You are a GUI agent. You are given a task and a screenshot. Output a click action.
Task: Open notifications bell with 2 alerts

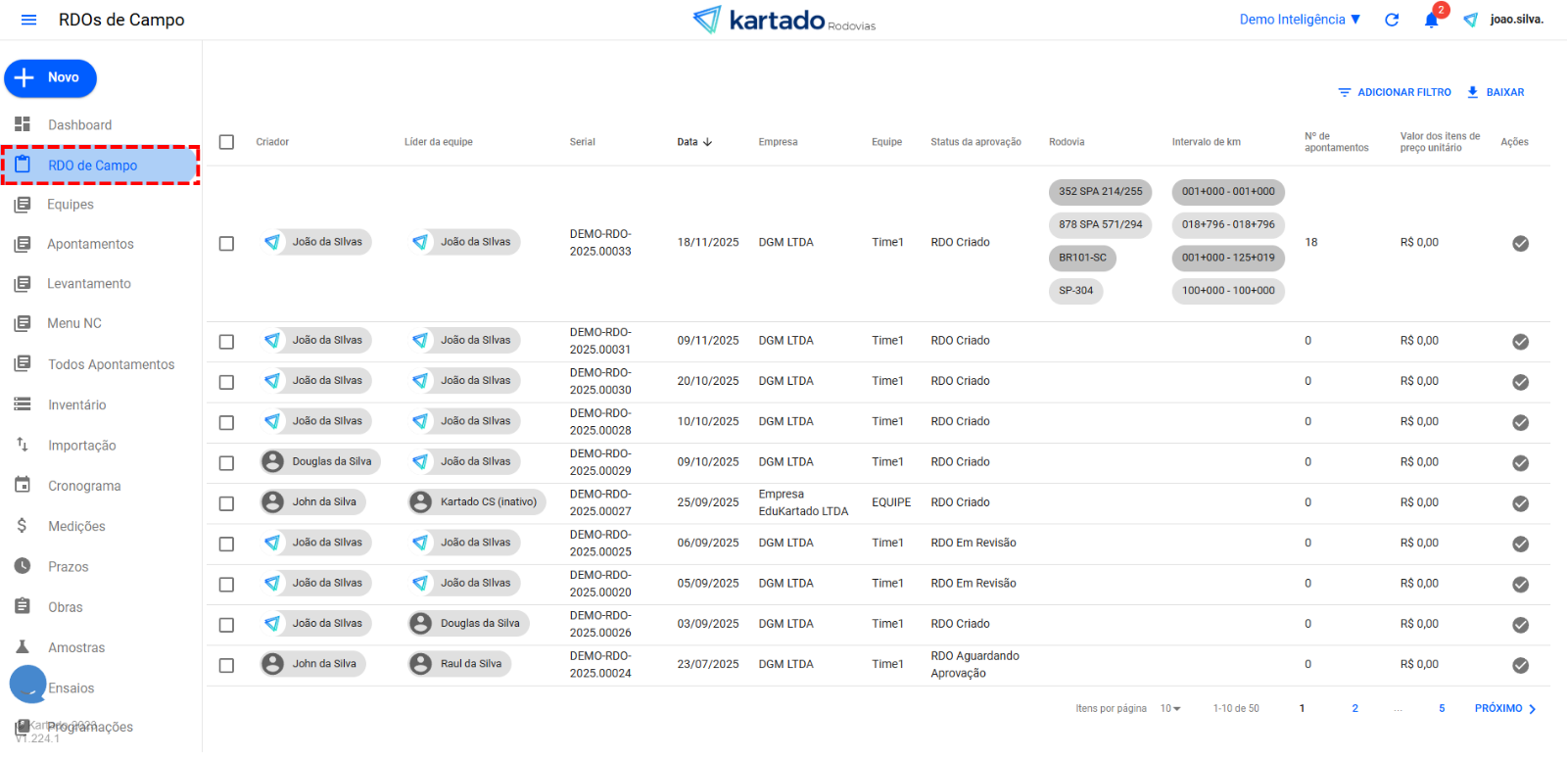pos(1432,20)
